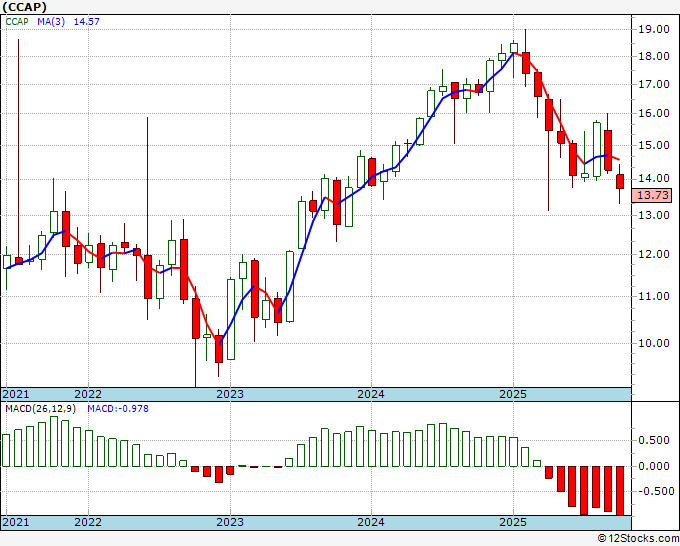Click the 12.00 price axis label
Screen dimensions: 680x546
pyautogui.click(x=654, y=254)
